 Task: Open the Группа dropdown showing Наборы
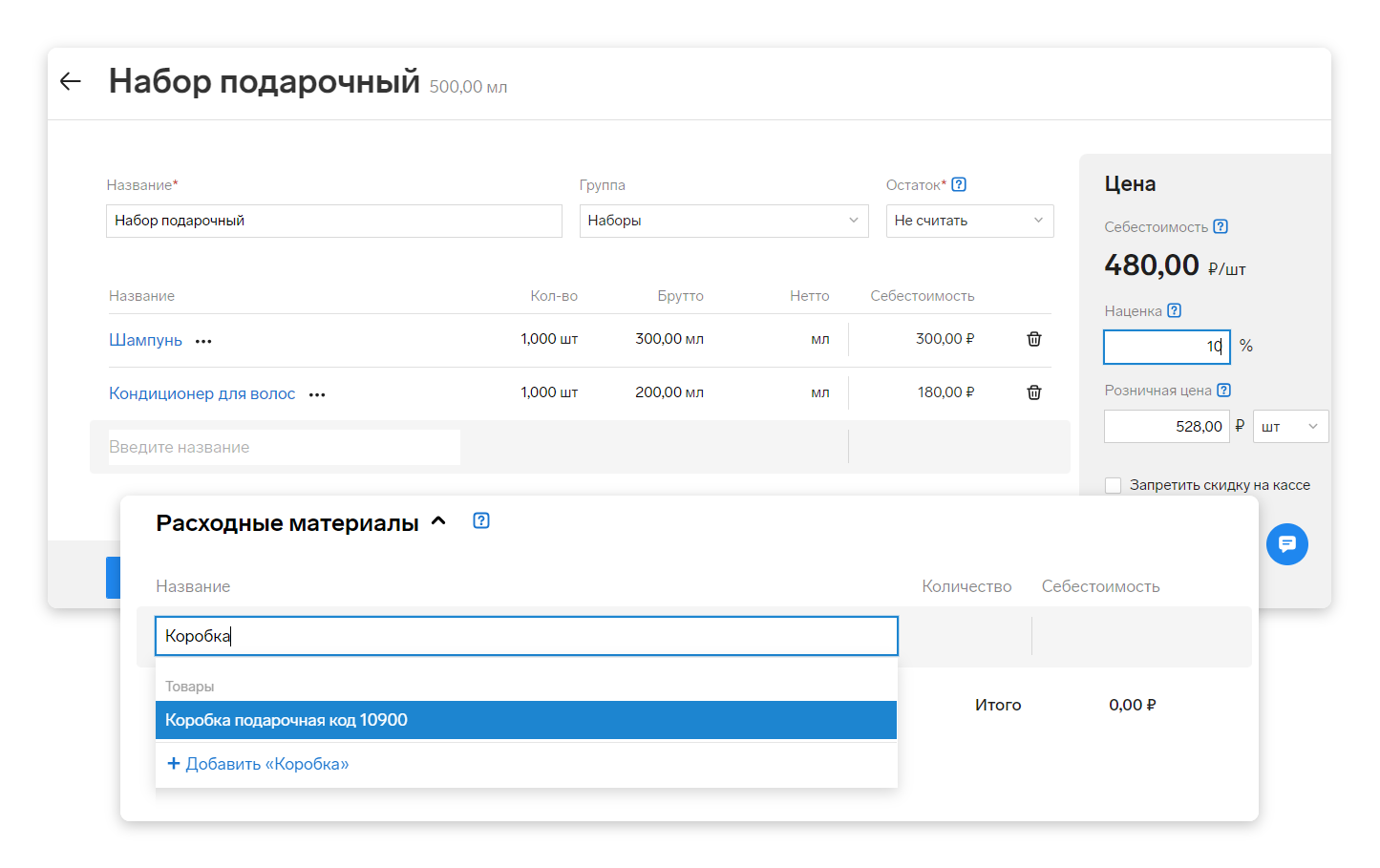pyautogui.click(x=723, y=221)
